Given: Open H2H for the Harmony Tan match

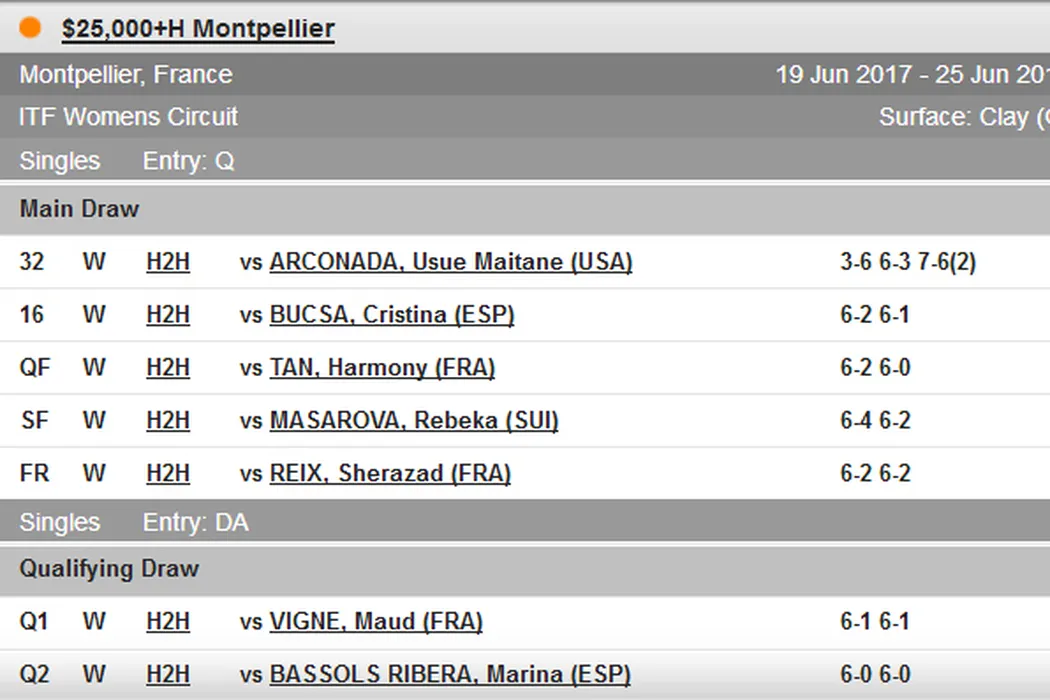Looking at the screenshot, I should point(168,368).
